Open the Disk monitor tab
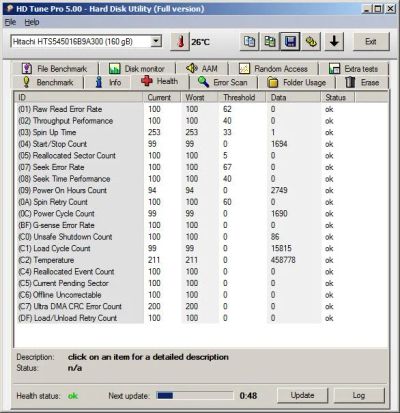400x413 pixels. pos(137,69)
